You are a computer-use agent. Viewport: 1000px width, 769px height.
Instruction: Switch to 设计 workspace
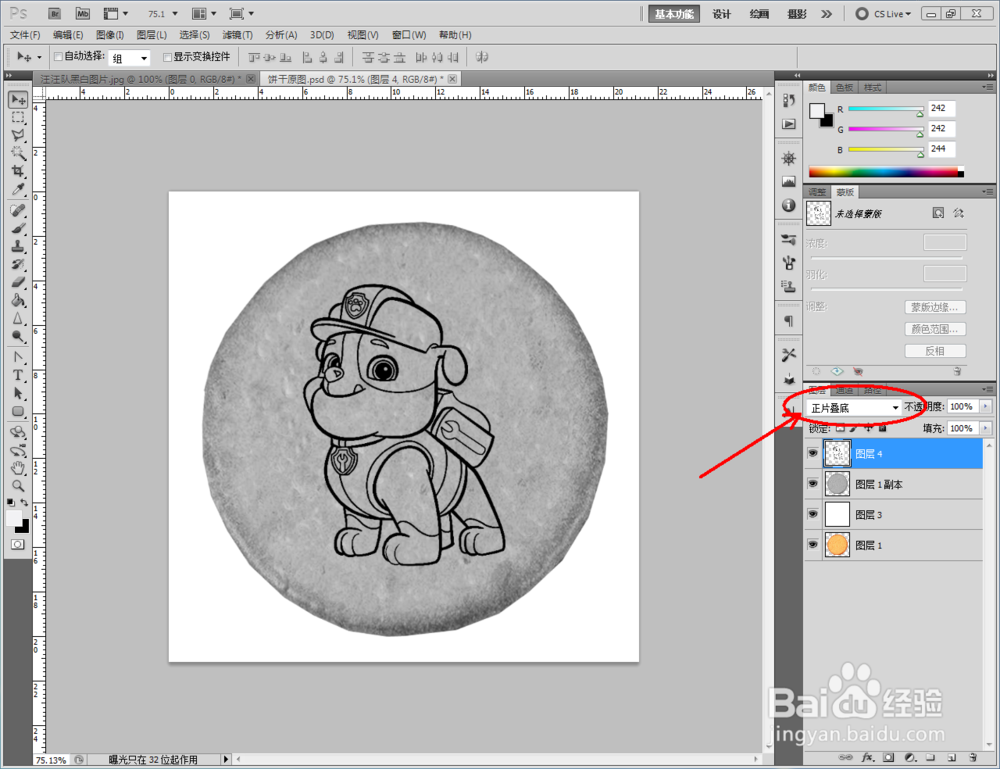[x=721, y=14]
